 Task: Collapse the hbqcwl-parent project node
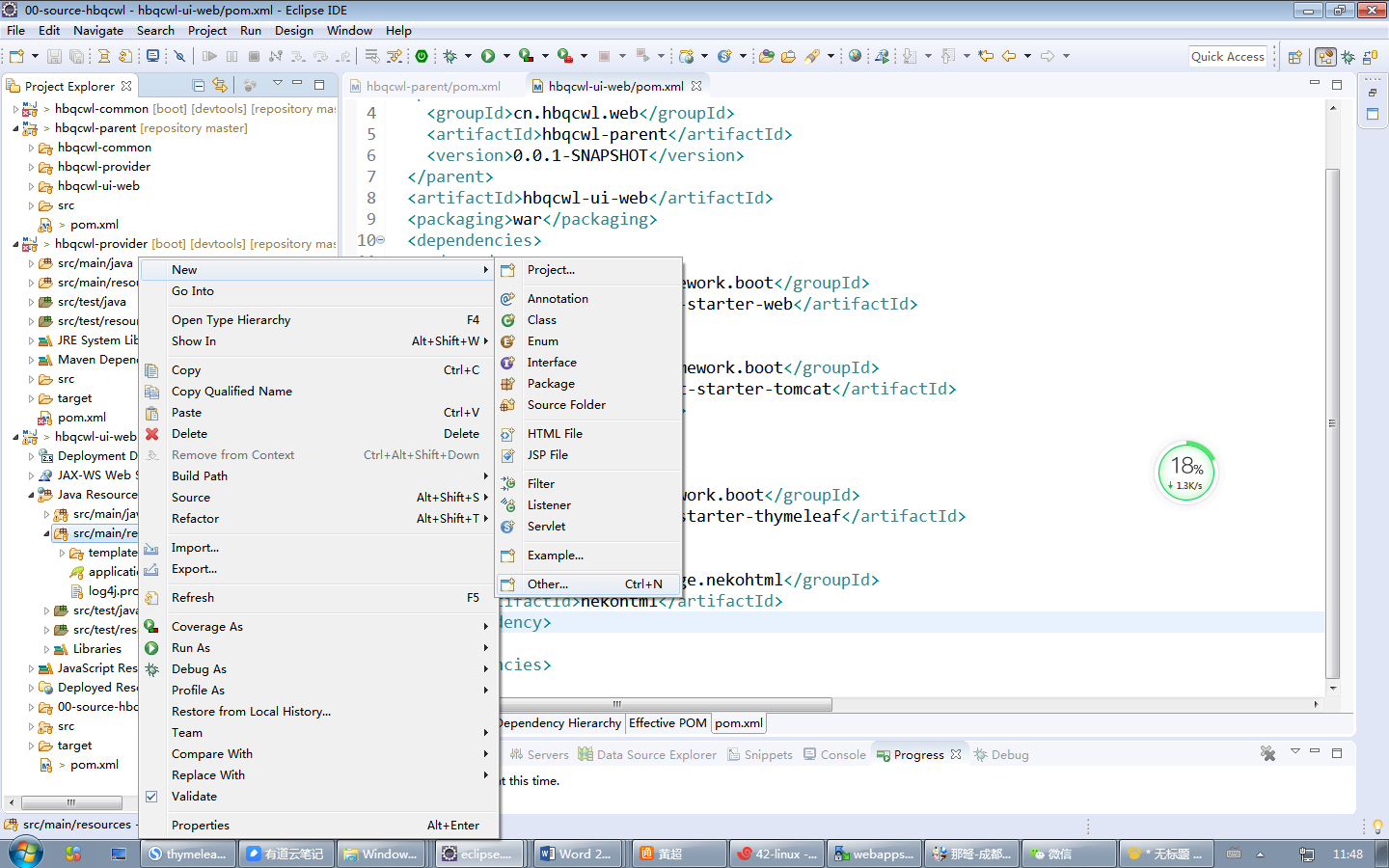pos(15,128)
